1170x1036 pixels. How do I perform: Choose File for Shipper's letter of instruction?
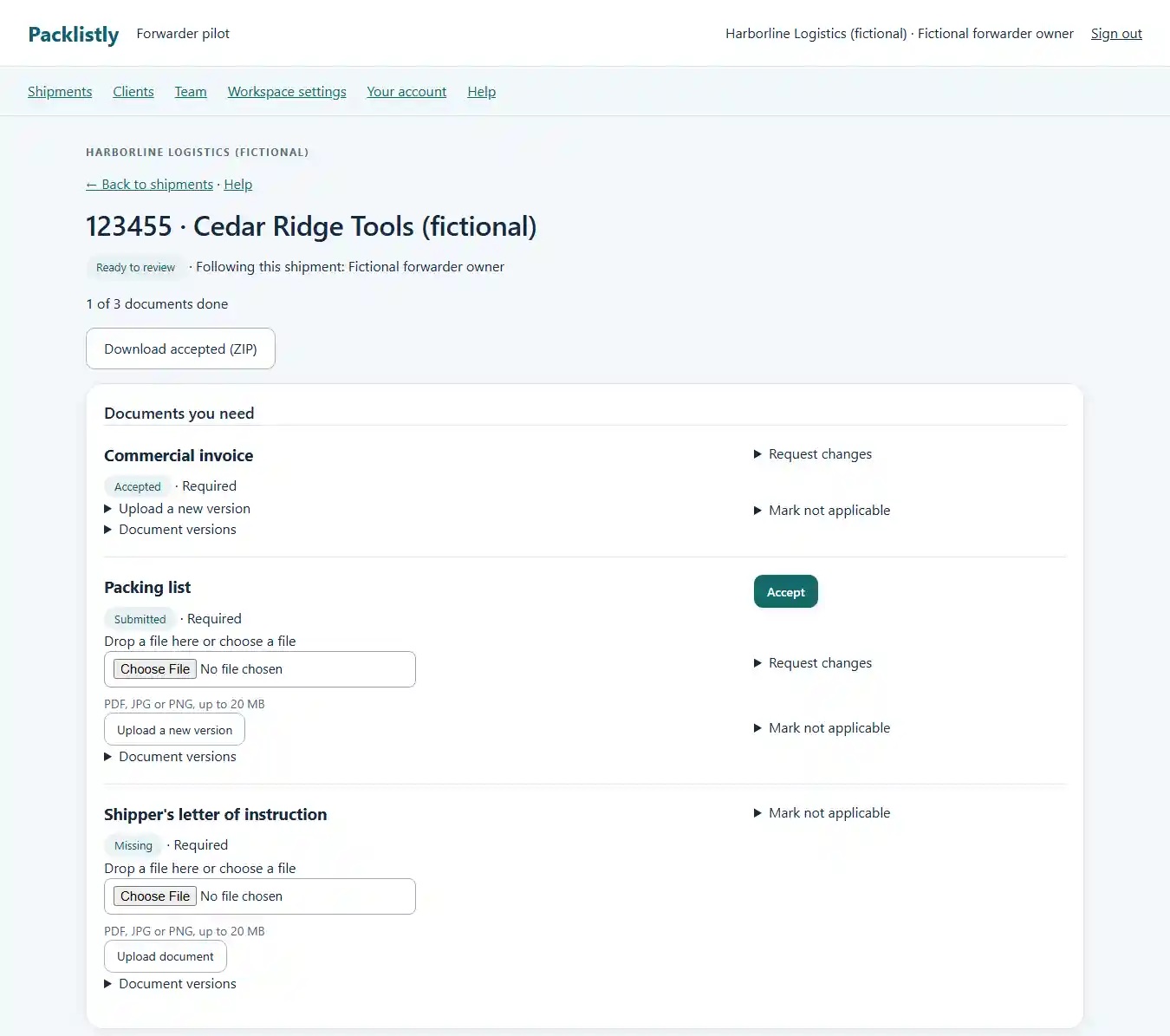[155, 896]
